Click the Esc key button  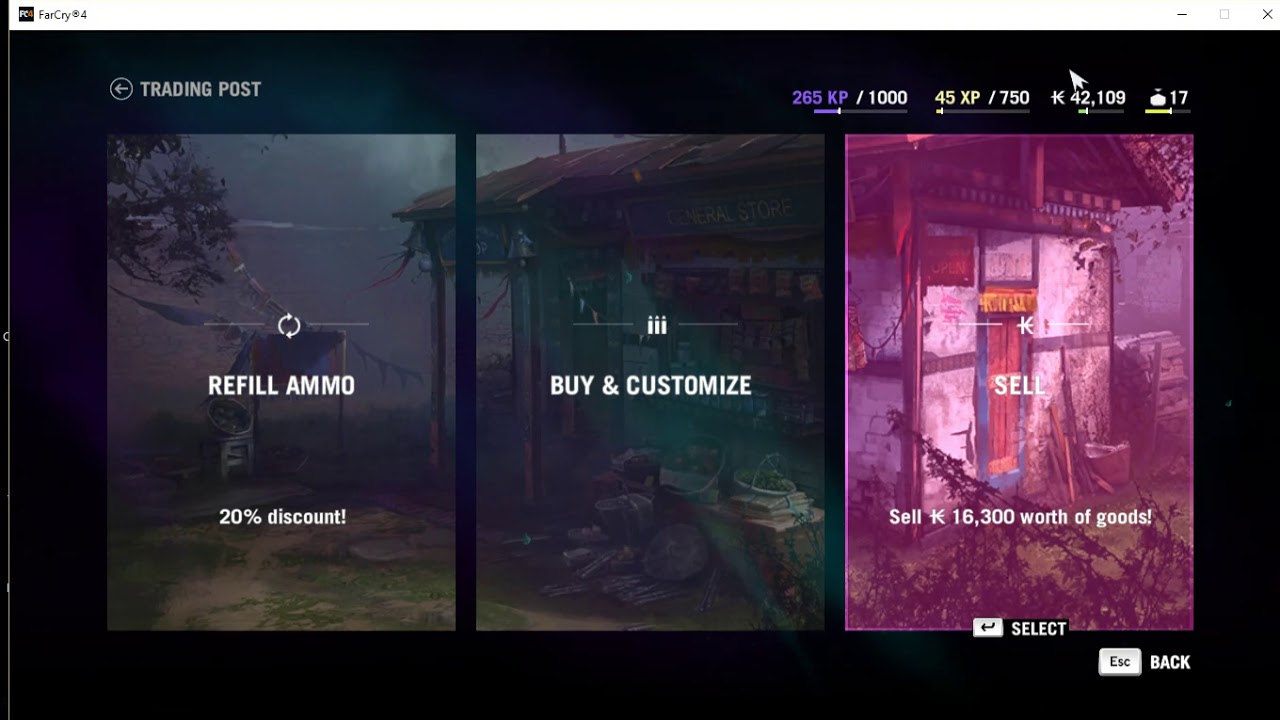click(x=1120, y=662)
